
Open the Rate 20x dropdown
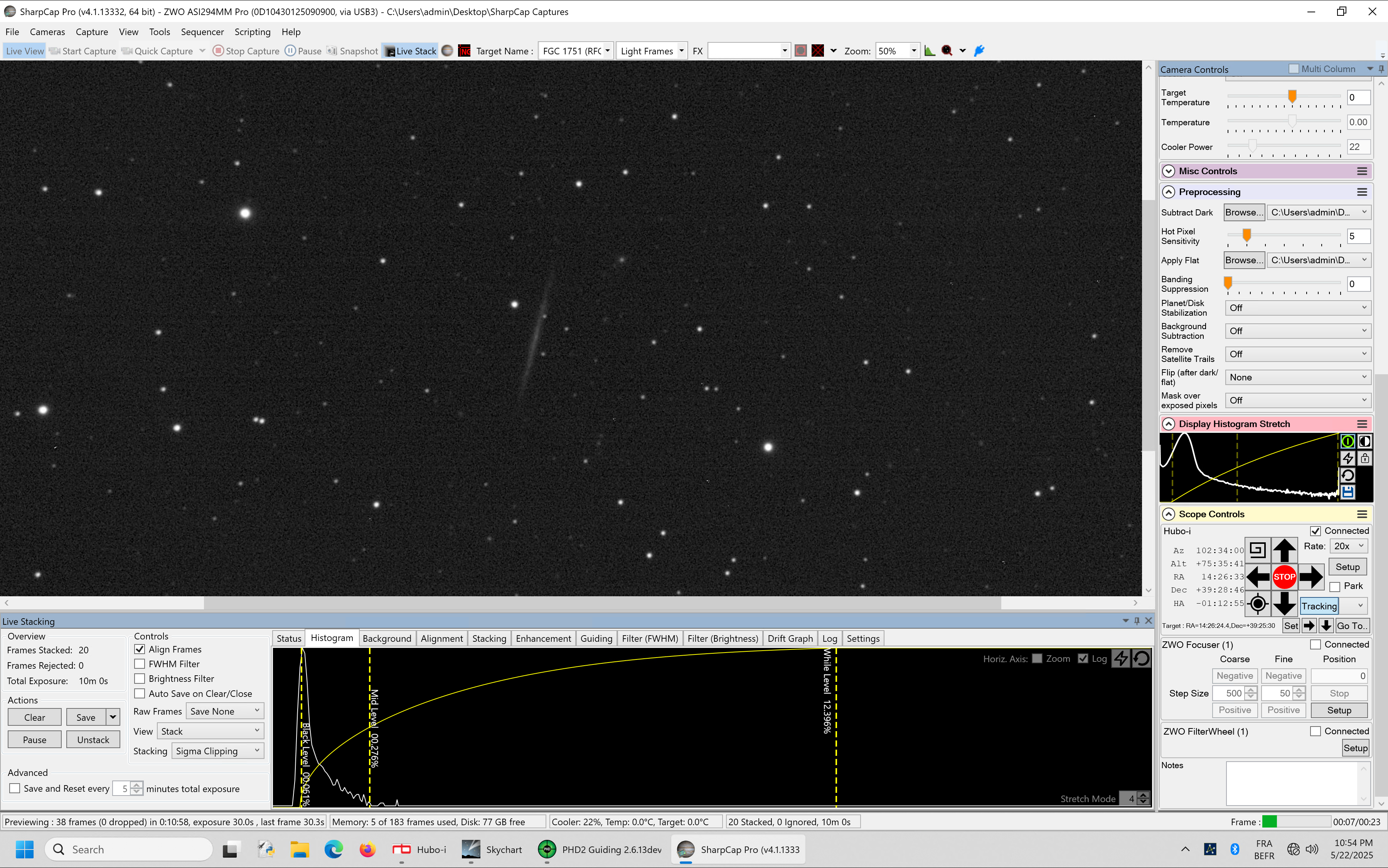(x=1348, y=546)
